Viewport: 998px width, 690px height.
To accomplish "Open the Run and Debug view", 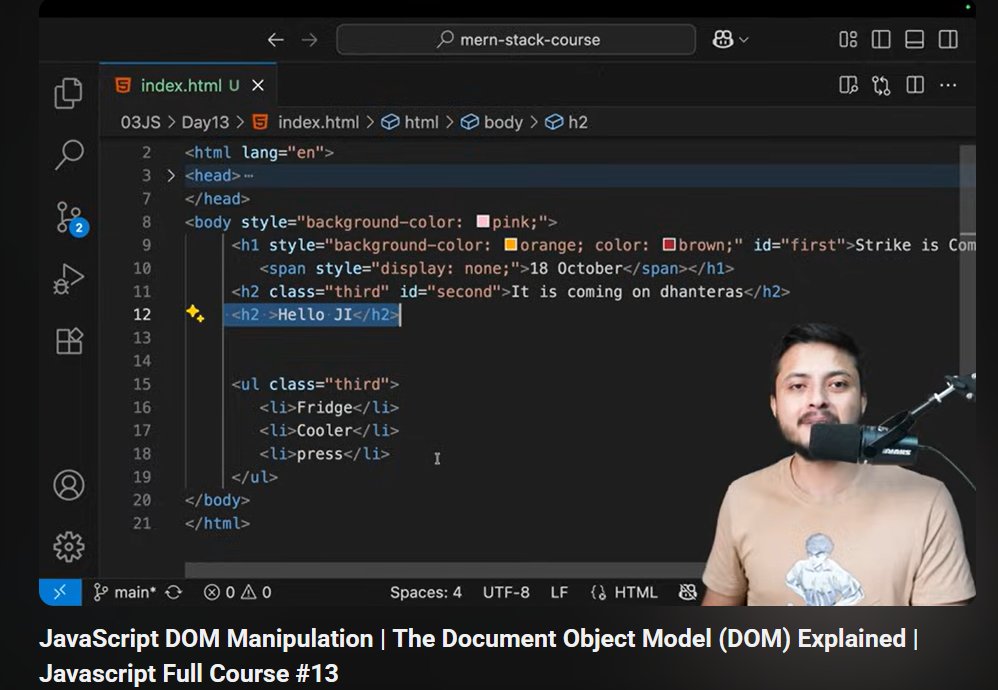I will tap(69, 279).
